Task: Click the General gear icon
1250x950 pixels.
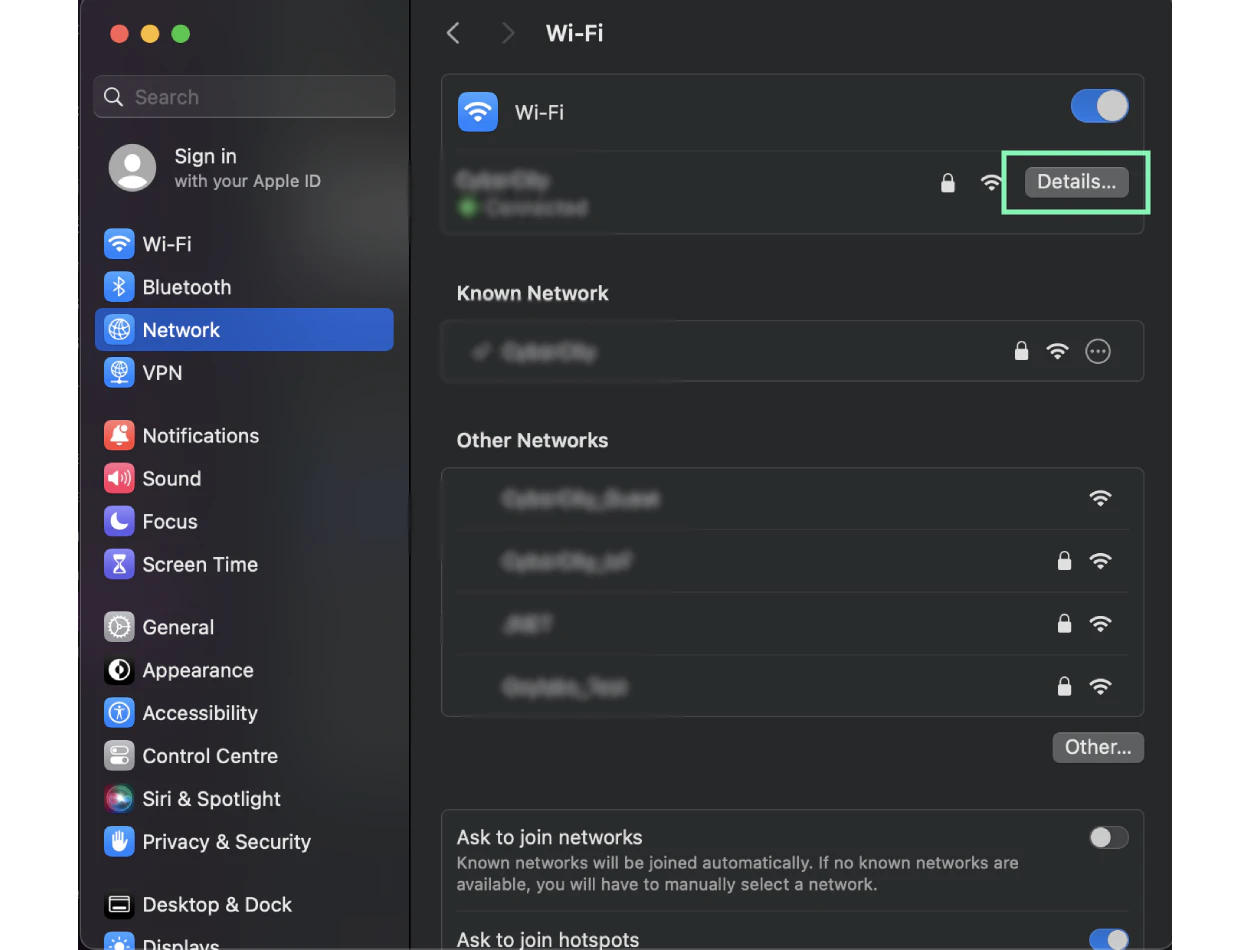Action: [x=119, y=627]
